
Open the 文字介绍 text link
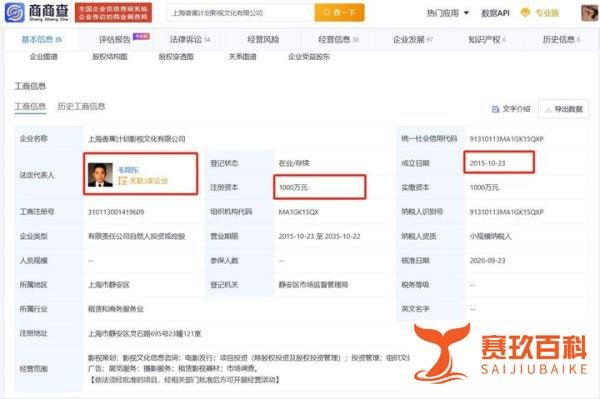(516, 109)
